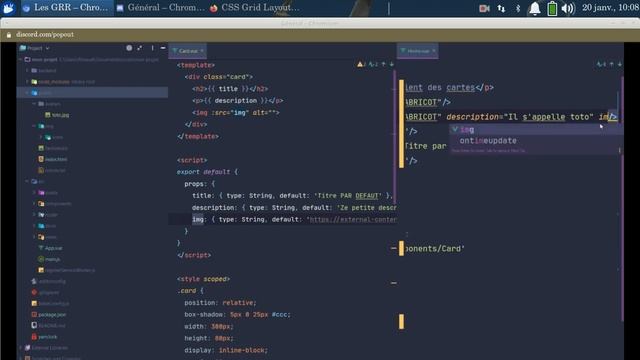This screenshot has height=360, width=640.
Task: Click the box-shadow #ccc color value
Action: [x=280, y=315]
